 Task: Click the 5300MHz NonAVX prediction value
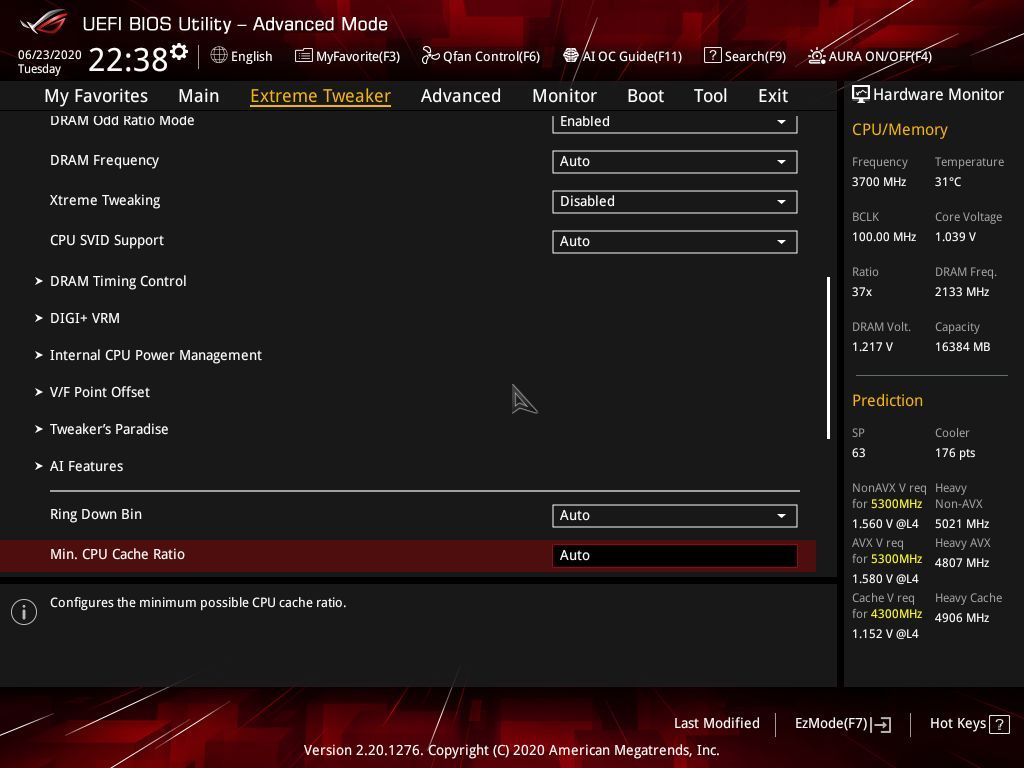[x=897, y=504]
